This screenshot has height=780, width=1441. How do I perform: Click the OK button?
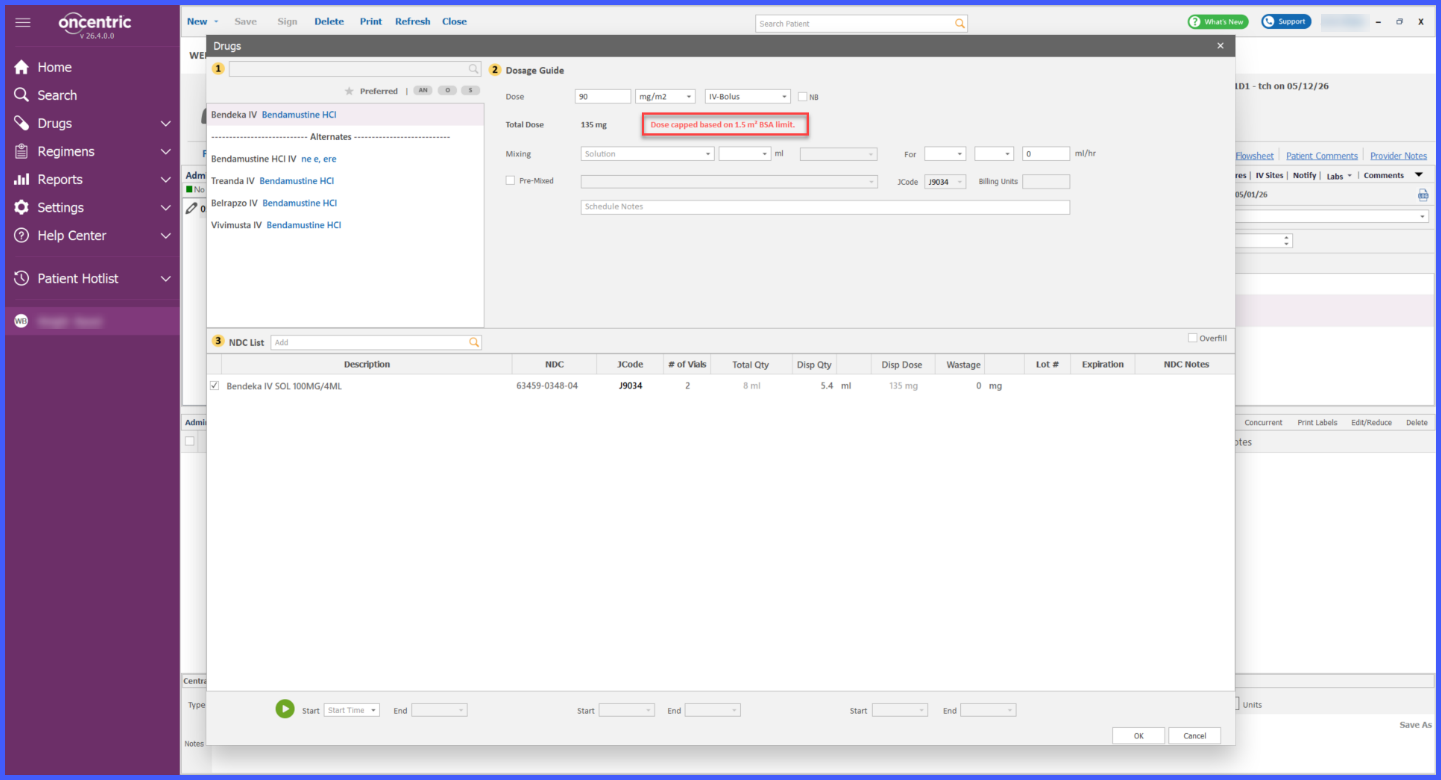click(x=1138, y=735)
